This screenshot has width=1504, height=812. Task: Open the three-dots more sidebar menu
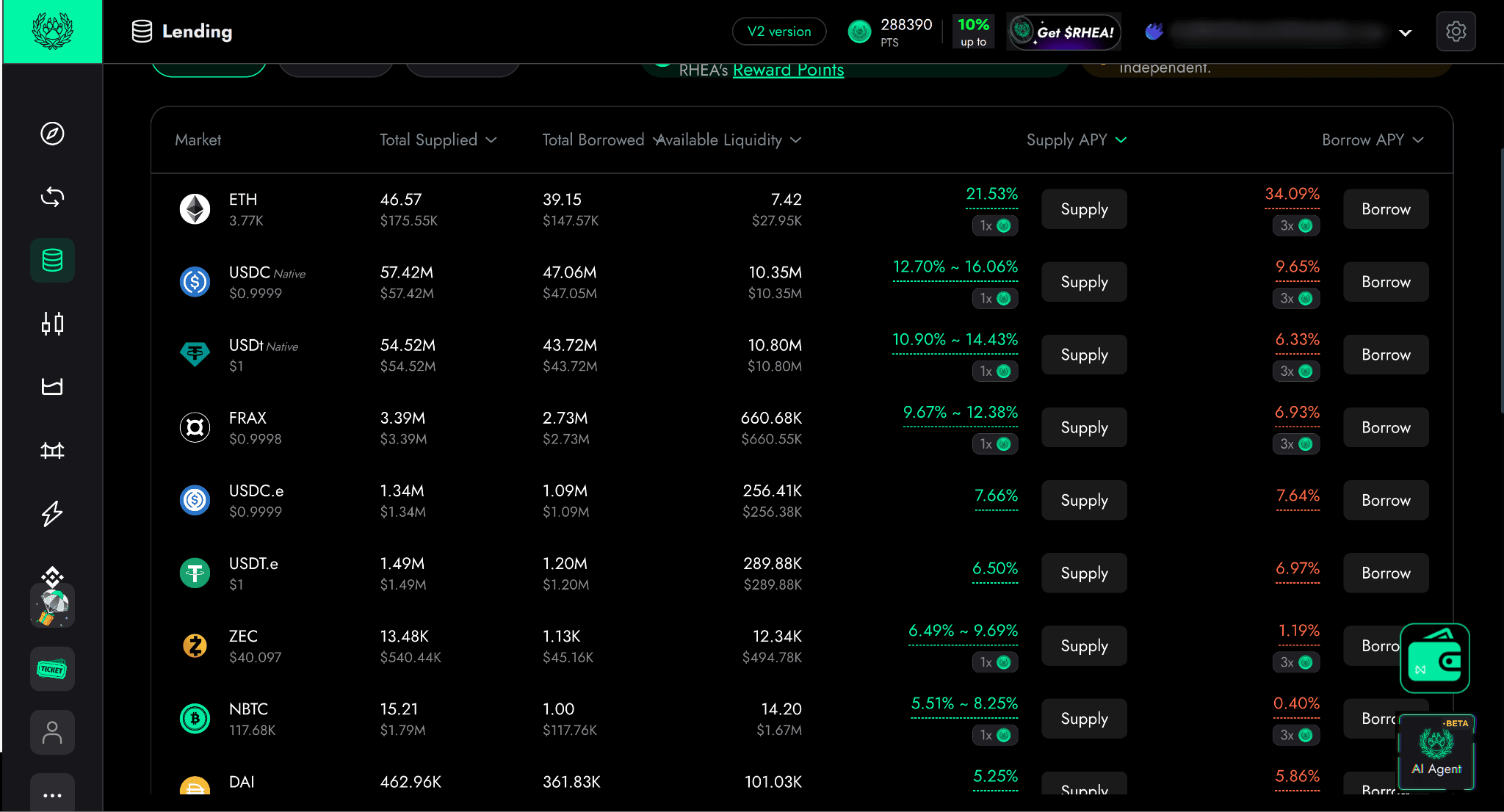[52, 794]
